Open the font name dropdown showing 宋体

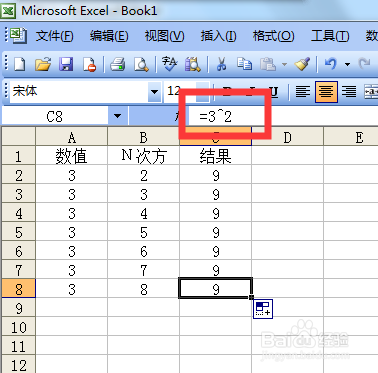(154, 91)
